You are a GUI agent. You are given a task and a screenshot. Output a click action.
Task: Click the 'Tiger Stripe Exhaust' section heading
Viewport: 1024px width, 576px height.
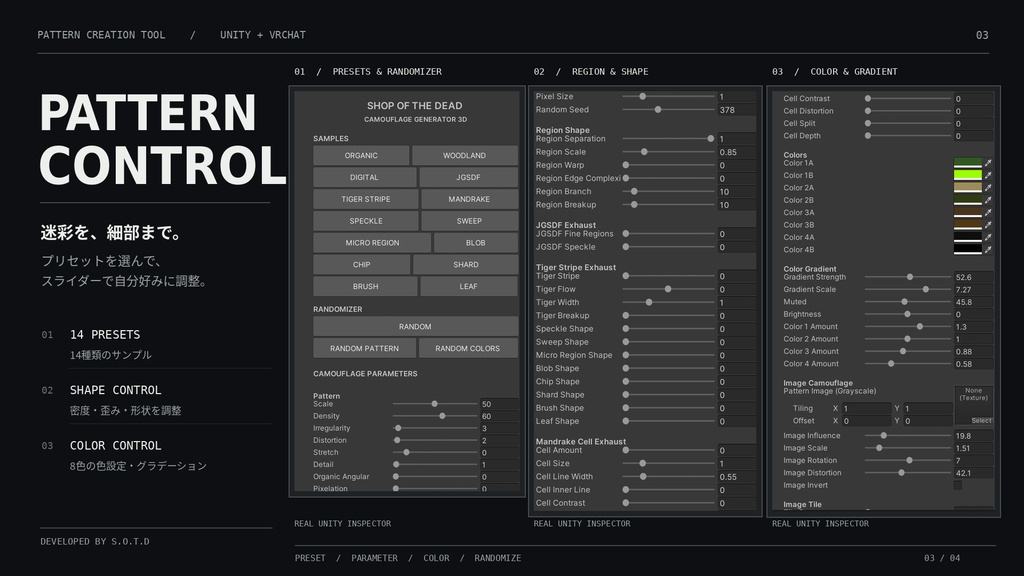click(x=575, y=267)
